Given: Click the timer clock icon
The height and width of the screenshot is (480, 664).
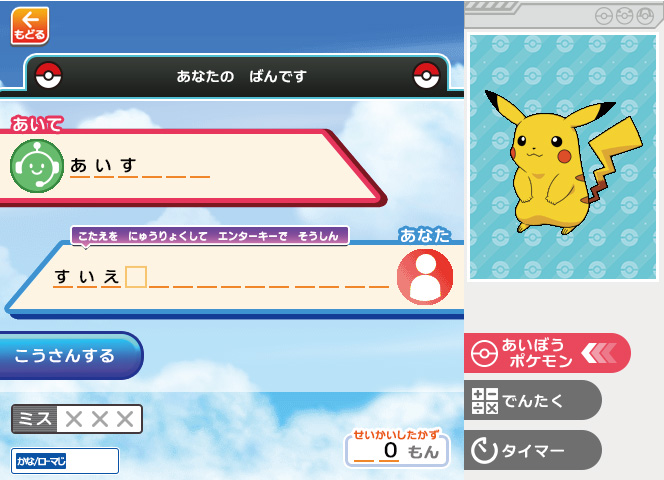Looking at the screenshot, I should point(484,450).
